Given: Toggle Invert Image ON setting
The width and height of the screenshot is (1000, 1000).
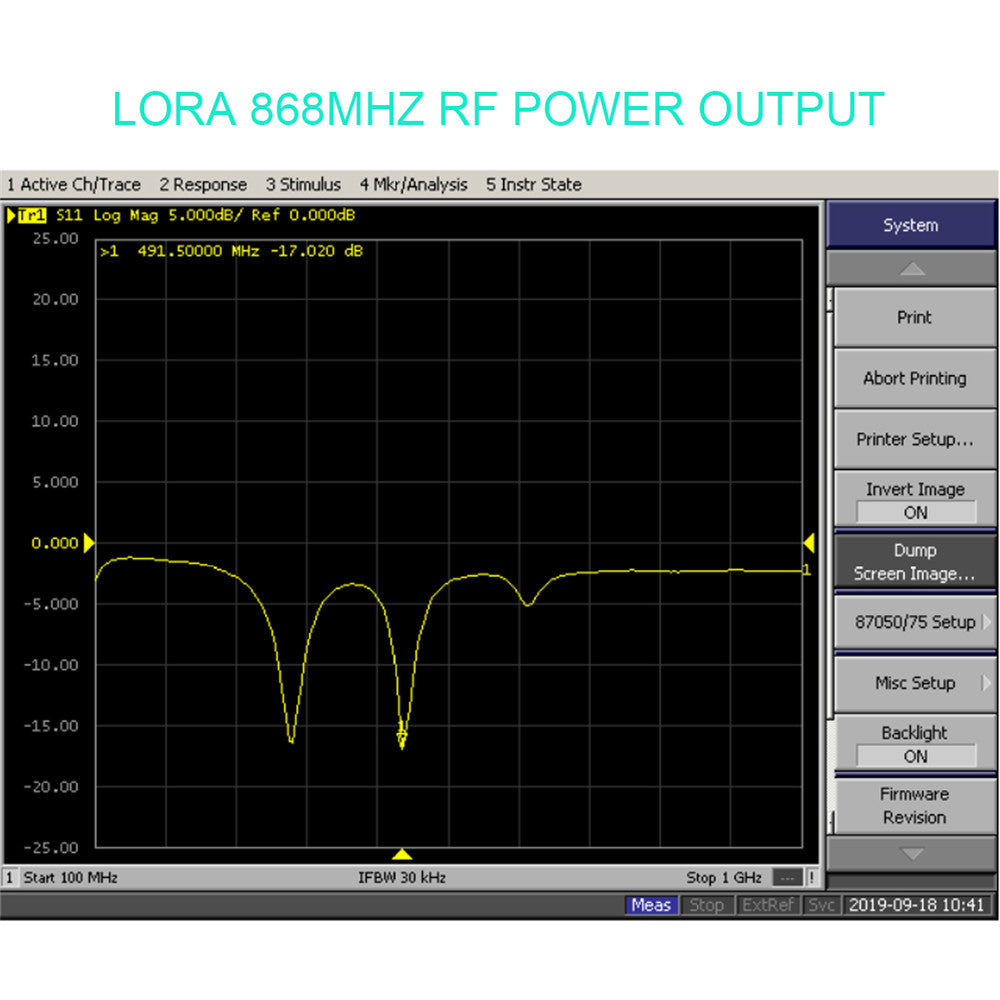Looking at the screenshot, I should click(914, 501).
